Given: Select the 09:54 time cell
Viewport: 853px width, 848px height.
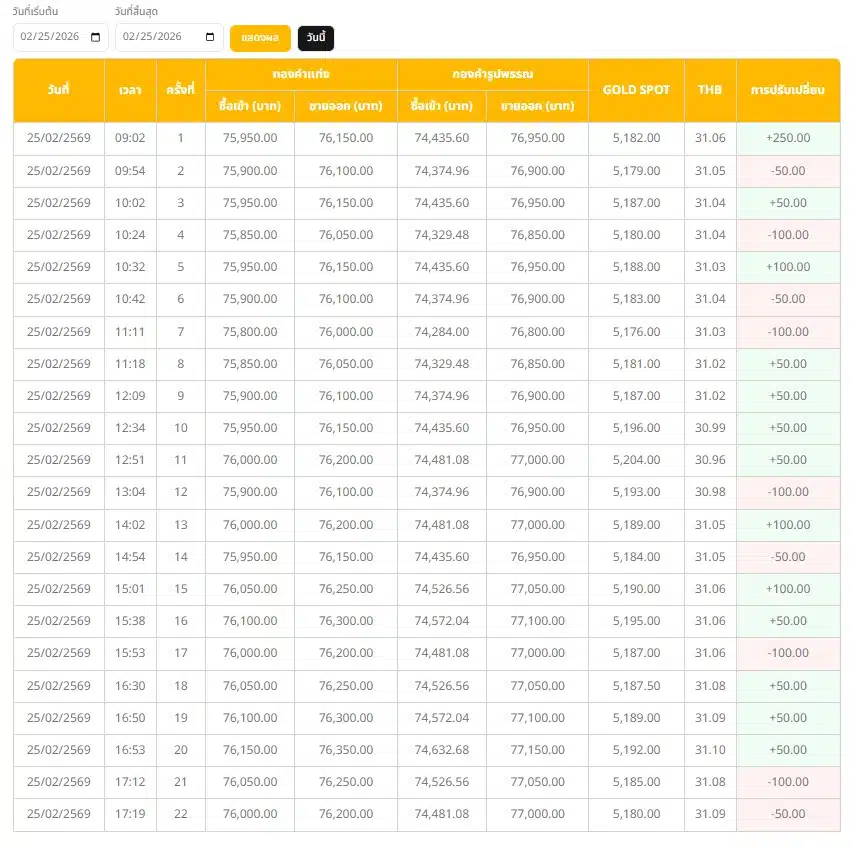Looking at the screenshot, I should coord(130,171).
